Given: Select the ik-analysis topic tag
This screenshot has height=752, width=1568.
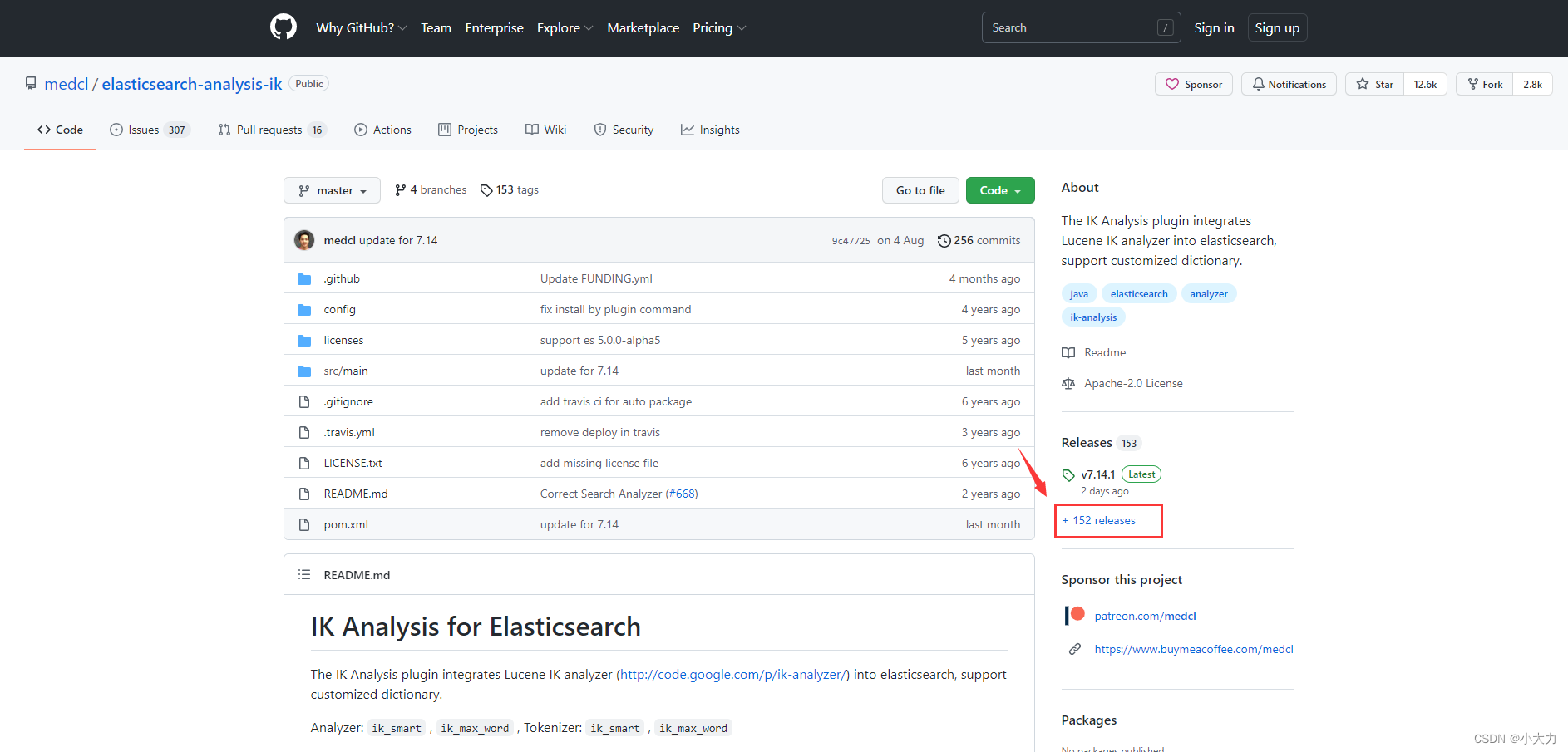Looking at the screenshot, I should [1093, 317].
